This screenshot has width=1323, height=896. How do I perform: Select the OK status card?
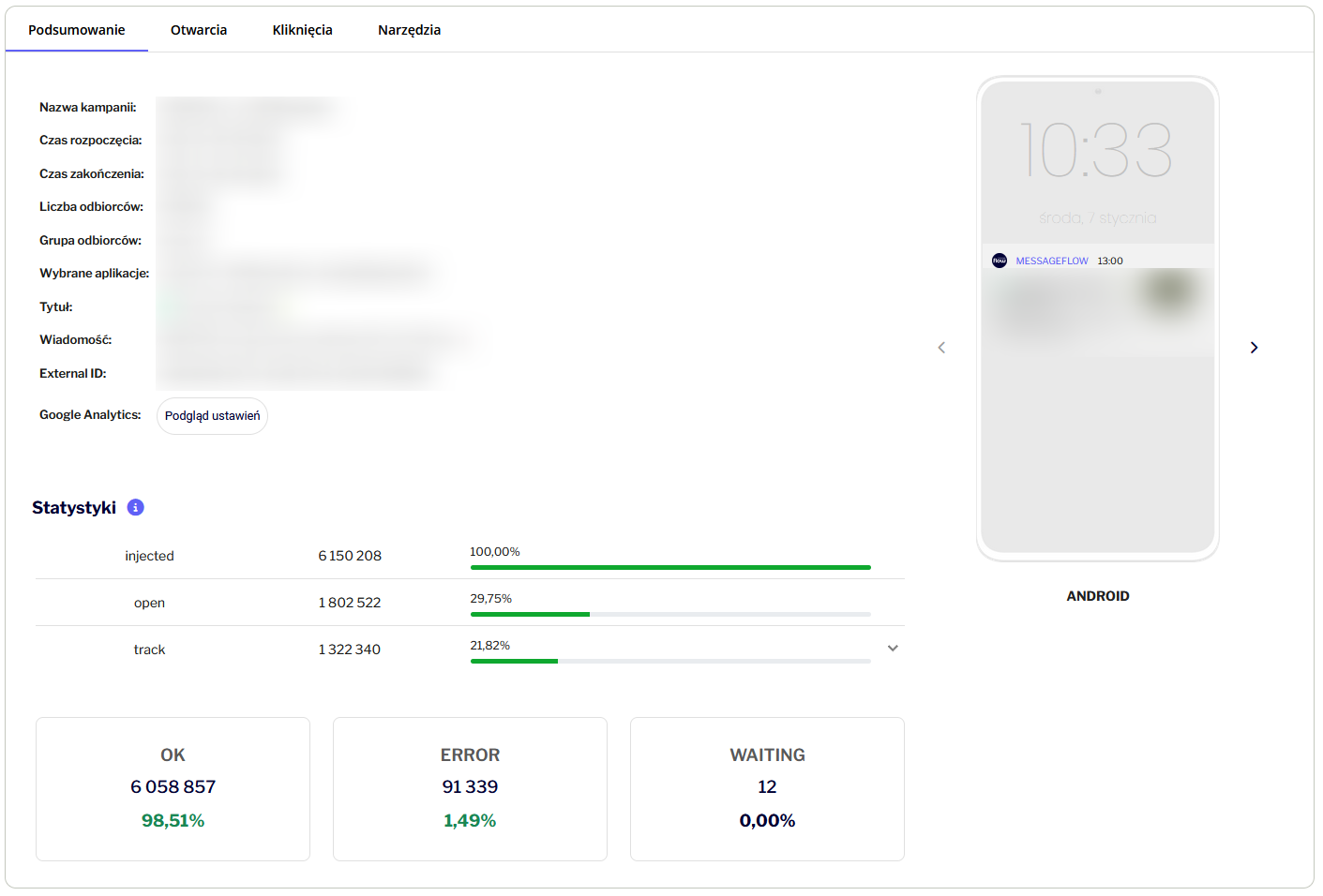coord(173,788)
